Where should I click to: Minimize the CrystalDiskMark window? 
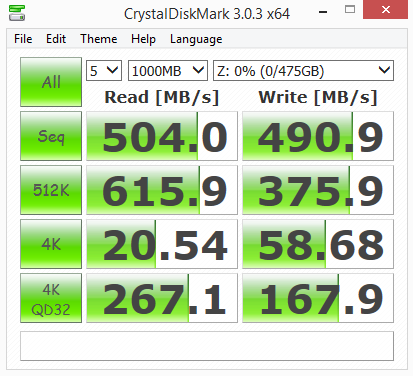coord(323,12)
